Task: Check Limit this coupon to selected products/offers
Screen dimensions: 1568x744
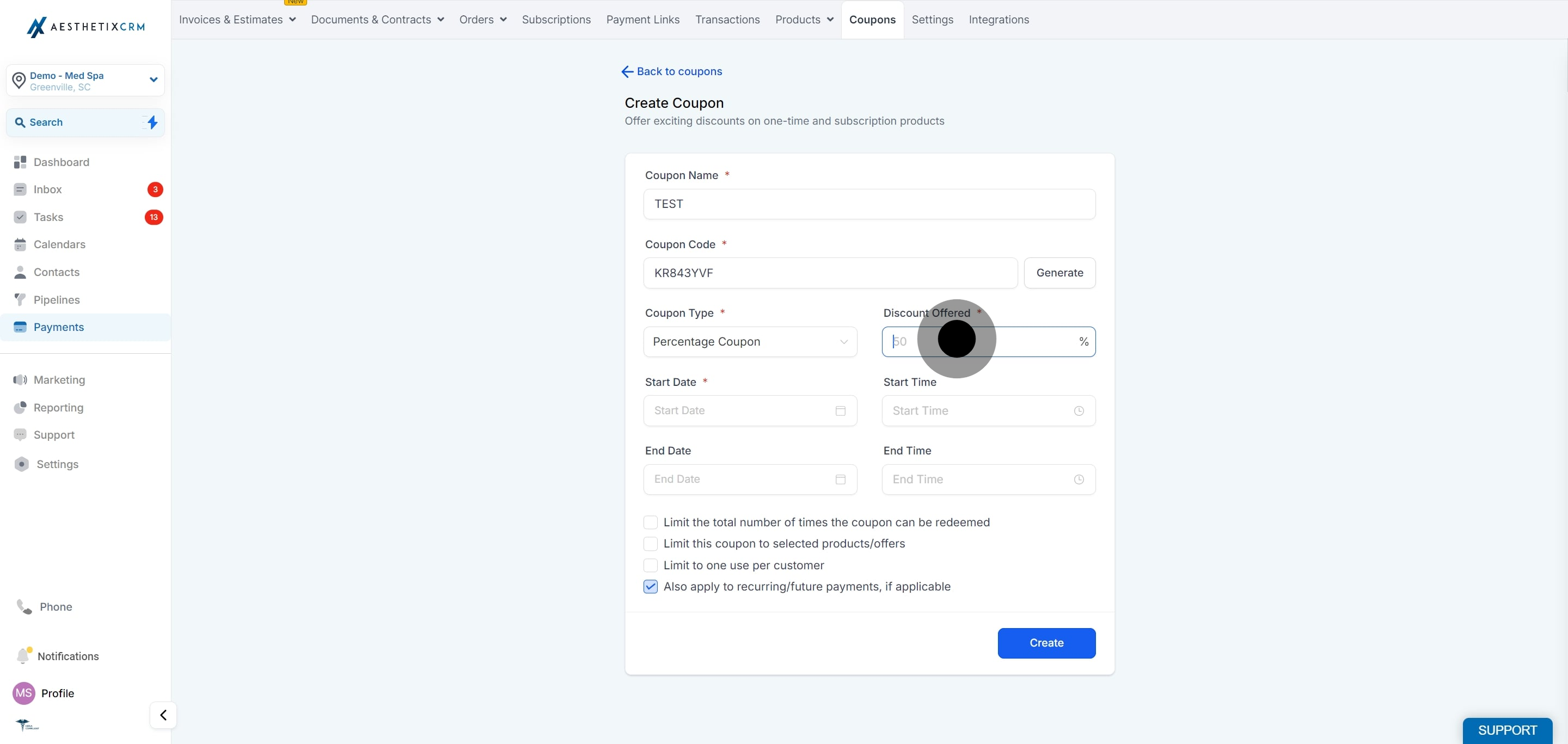Action: [651, 544]
